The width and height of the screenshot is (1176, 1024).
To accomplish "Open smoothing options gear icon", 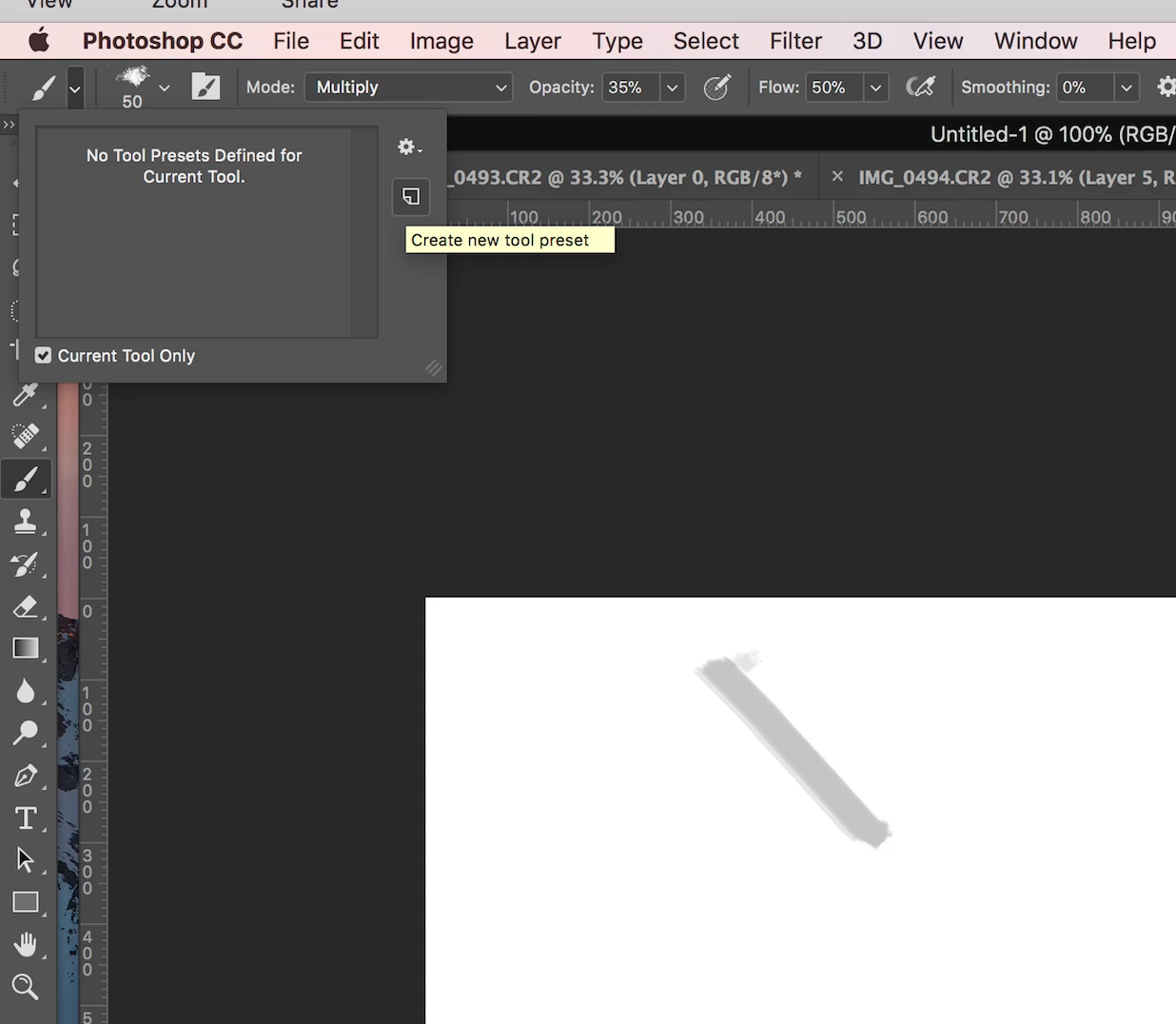I will (x=1165, y=88).
